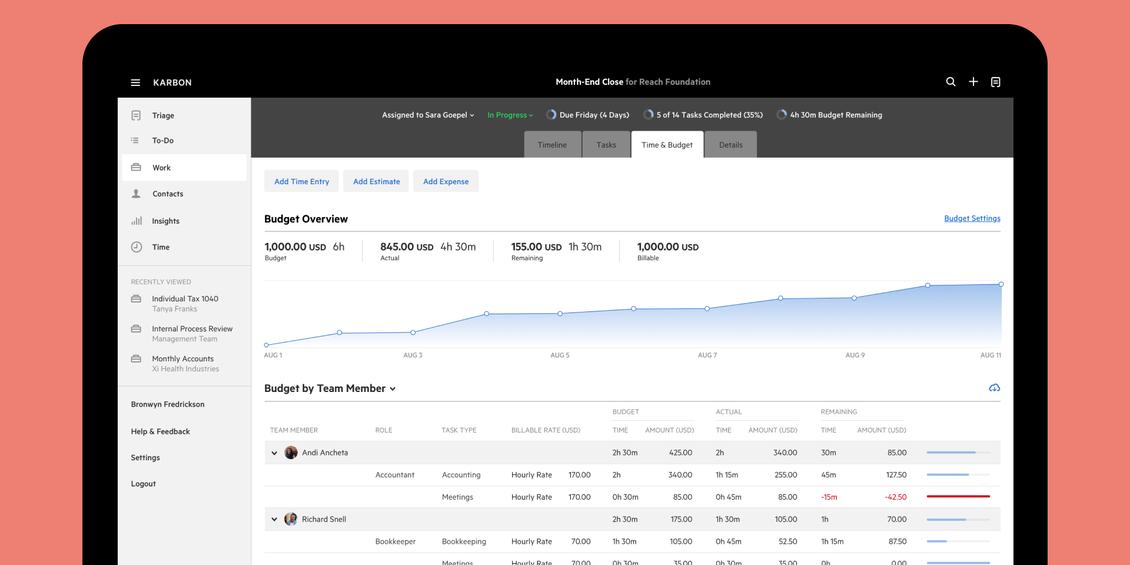Click the Due Friday progress circle icon
The width and height of the screenshot is (1130, 565).
point(551,115)
